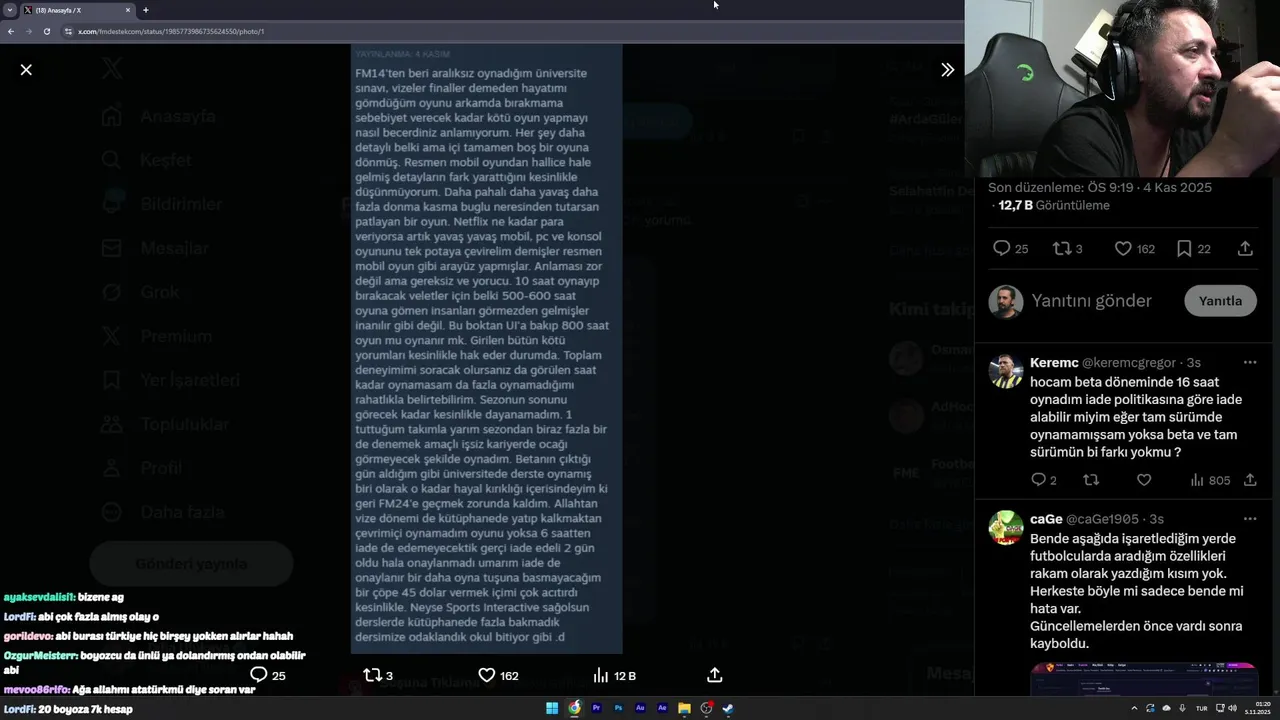Click the enlarged tweet text image

coord(486,348)
